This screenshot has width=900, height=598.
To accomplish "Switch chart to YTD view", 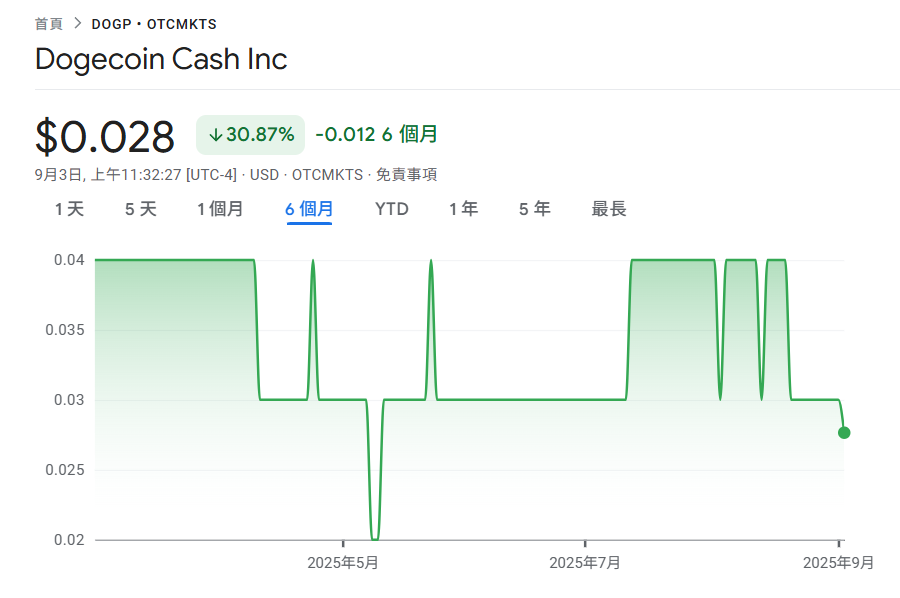I will click(391, 209).
